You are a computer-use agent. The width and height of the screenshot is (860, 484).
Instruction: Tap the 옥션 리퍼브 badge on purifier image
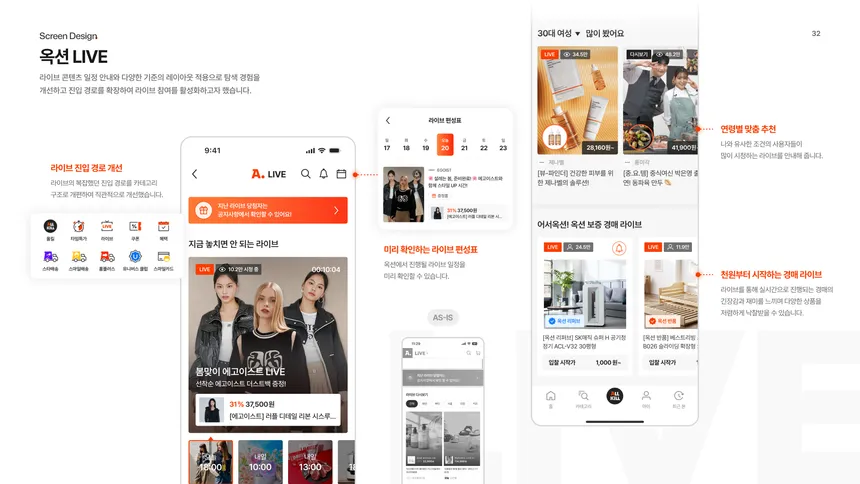click(564, 321)
